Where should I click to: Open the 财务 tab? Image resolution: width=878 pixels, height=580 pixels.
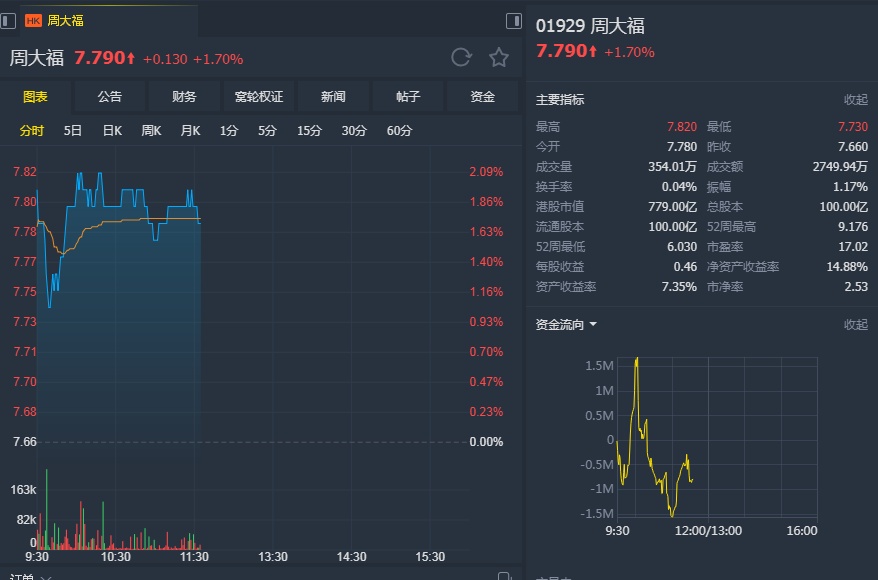(184, 97)
